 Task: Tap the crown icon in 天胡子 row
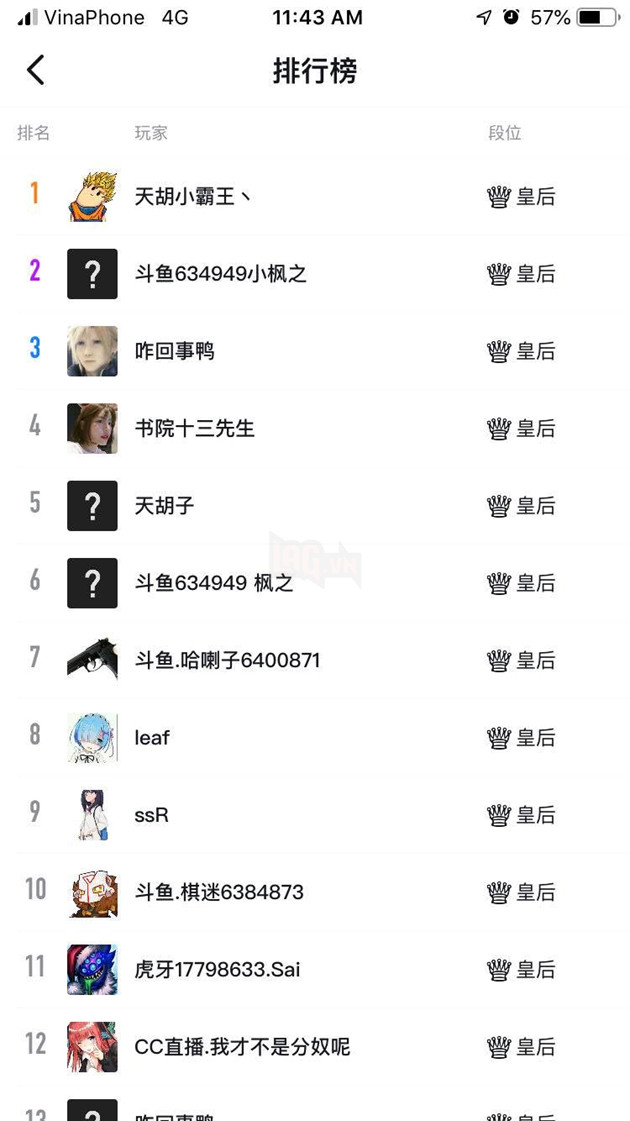tap(499, 505)
